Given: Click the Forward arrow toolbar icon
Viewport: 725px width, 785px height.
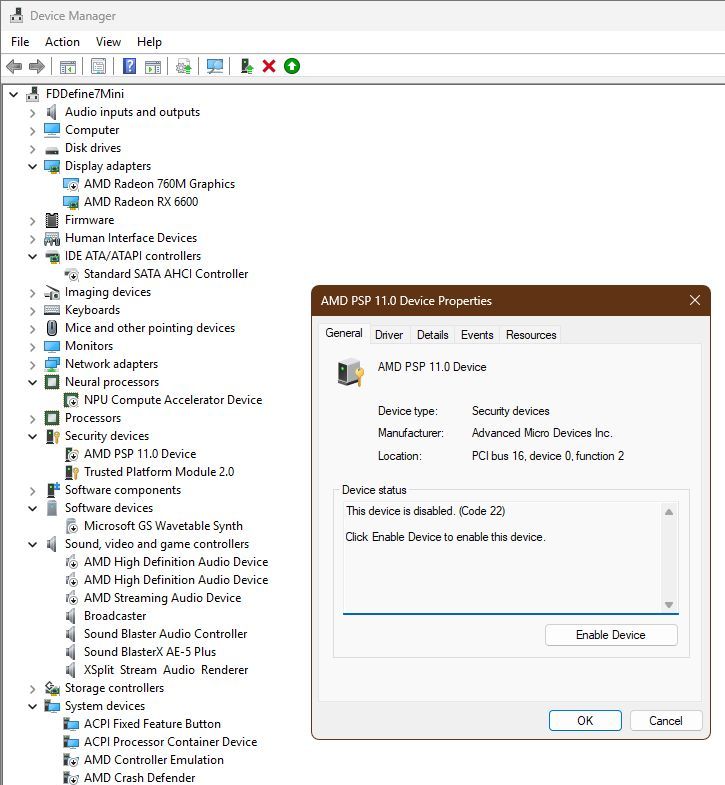Looking at the screenshot, I should (x=37, y=66).
